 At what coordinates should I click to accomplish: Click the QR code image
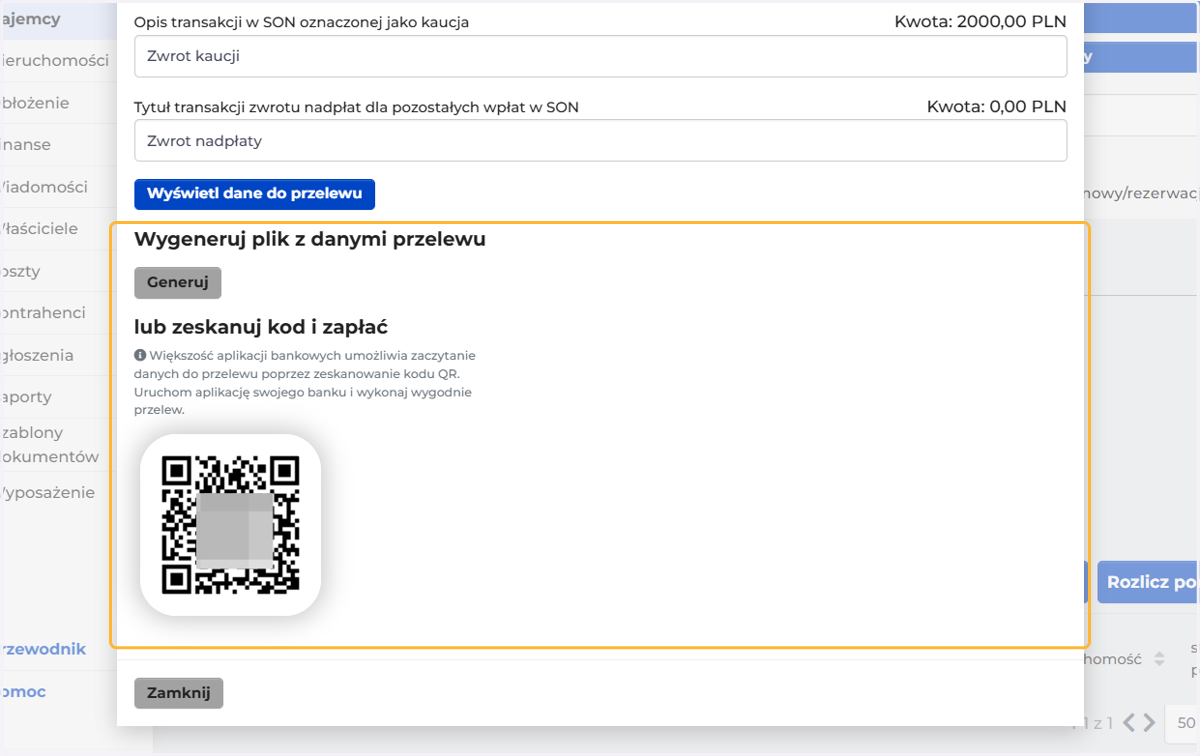[231, 525]
